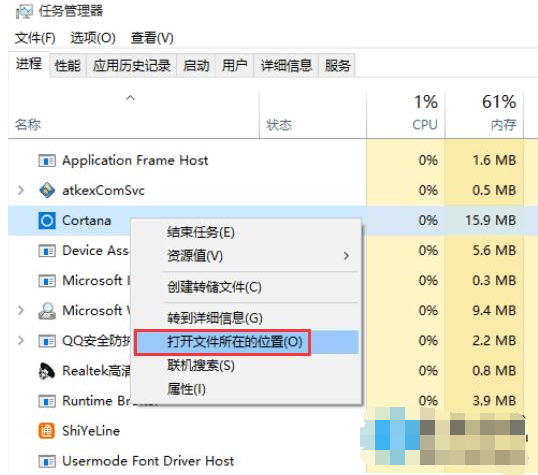Select 结束任务(E) in the context menu
The height and width of the screenshot is (475, 538).
pyautogui.click(x=201, y=232)
